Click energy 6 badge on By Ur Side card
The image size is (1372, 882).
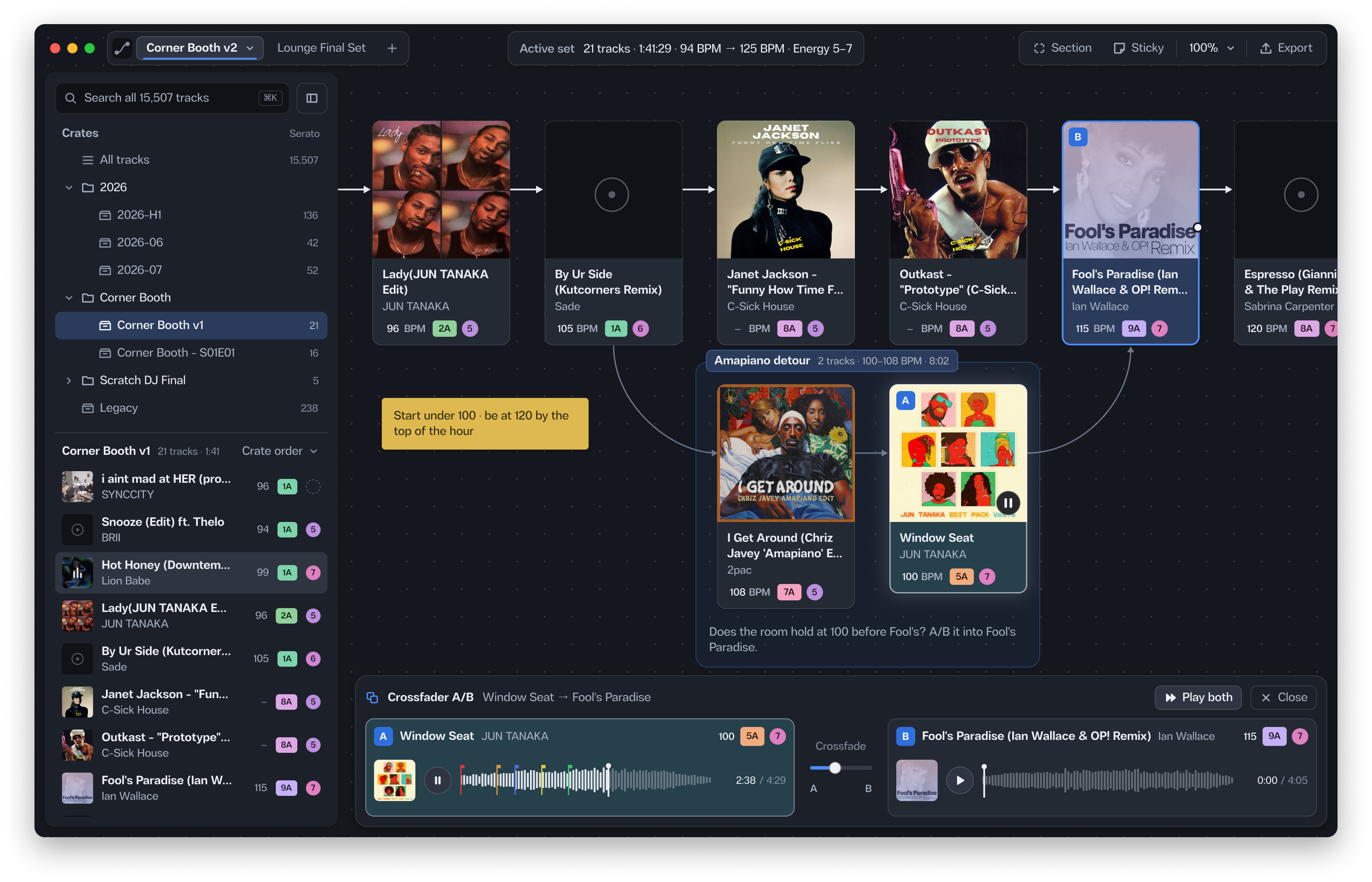click(640, 329)
